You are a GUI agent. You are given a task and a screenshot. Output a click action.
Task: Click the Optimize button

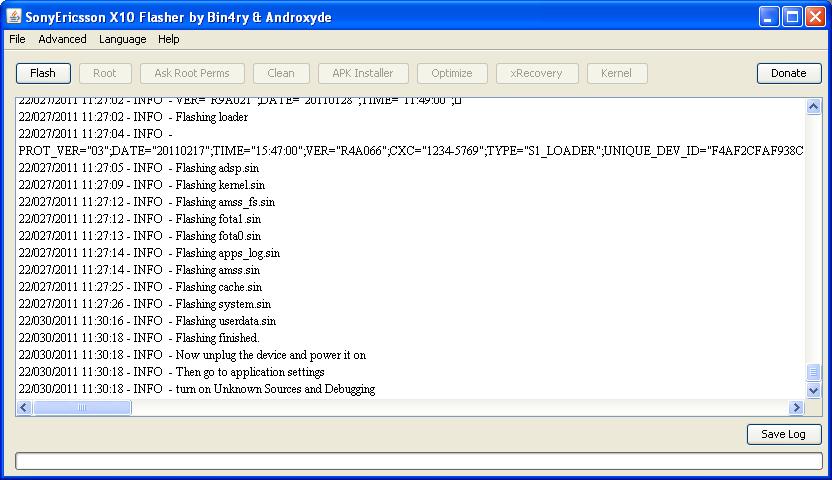tap(452, 73)
